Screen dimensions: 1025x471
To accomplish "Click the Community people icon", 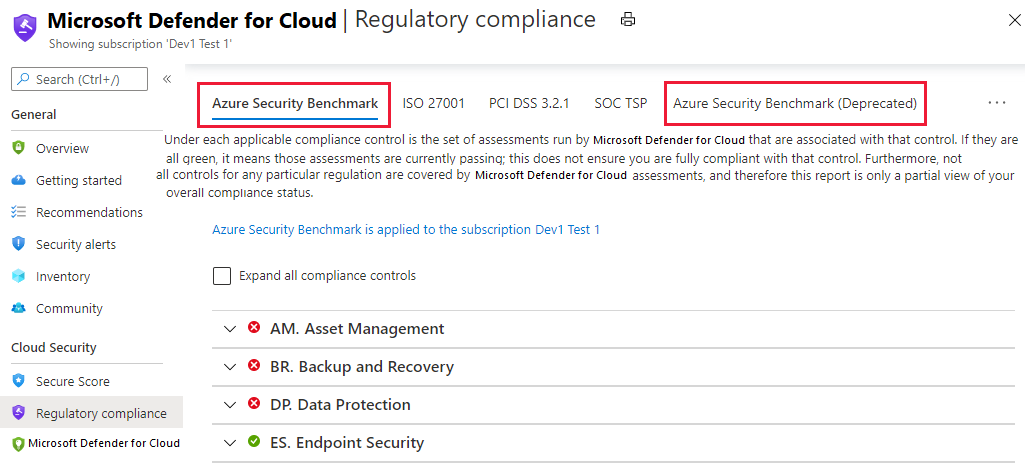I will [18, 308].
